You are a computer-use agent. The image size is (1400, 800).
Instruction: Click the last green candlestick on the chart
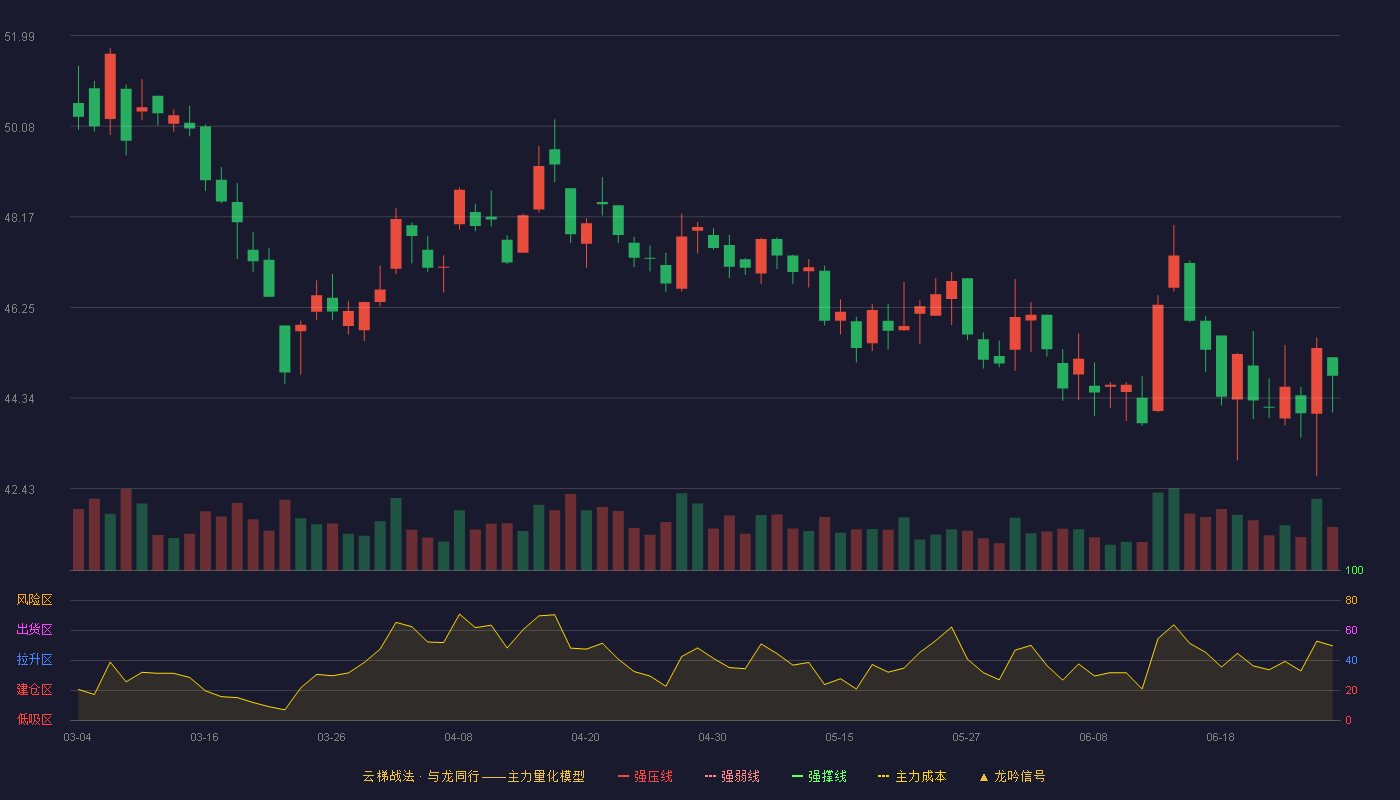tap(1332, 366)
